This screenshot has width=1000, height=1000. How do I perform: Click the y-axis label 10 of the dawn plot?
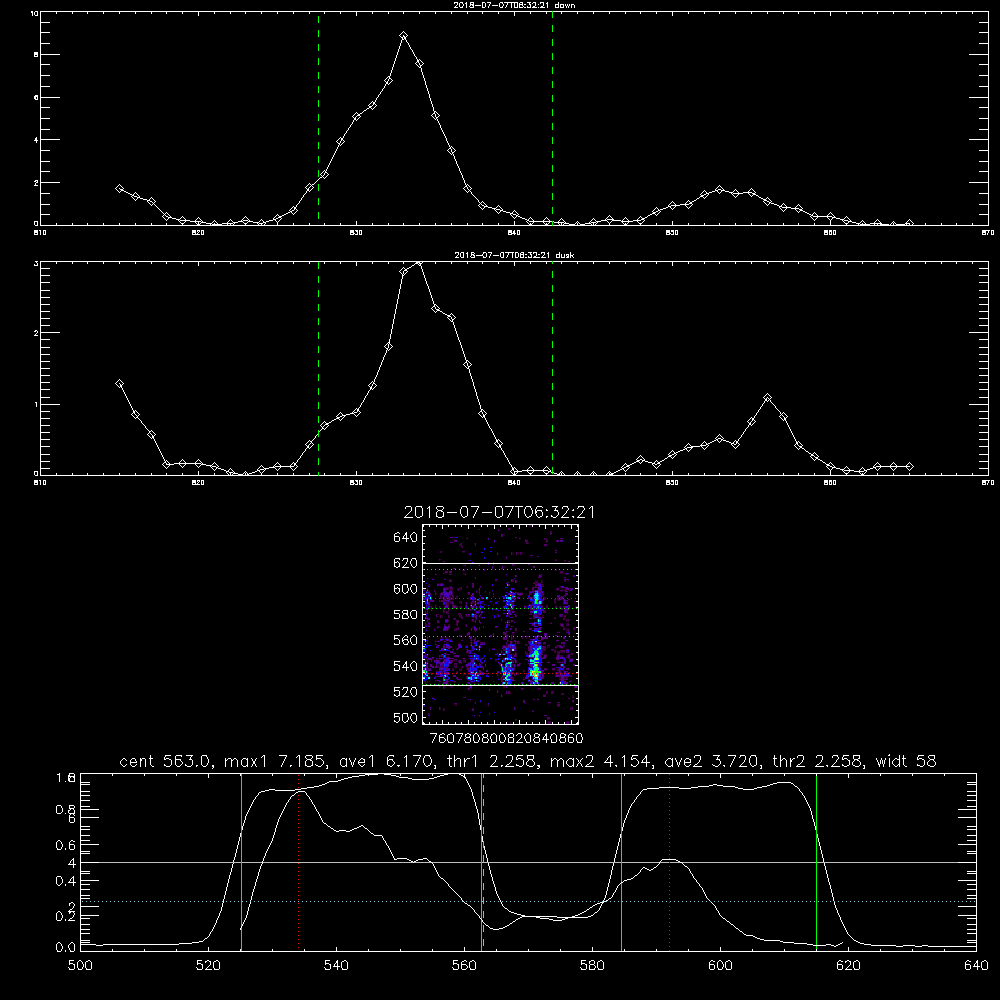click(x=35, y=13)
